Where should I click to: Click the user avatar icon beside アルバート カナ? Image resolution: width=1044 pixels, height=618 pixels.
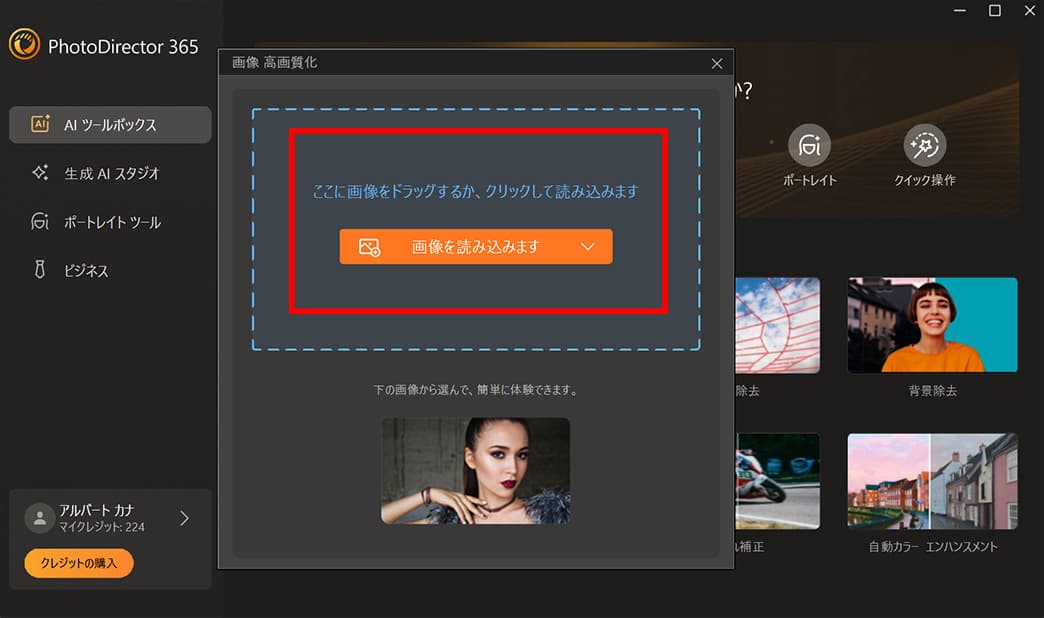tap(38, 517)
